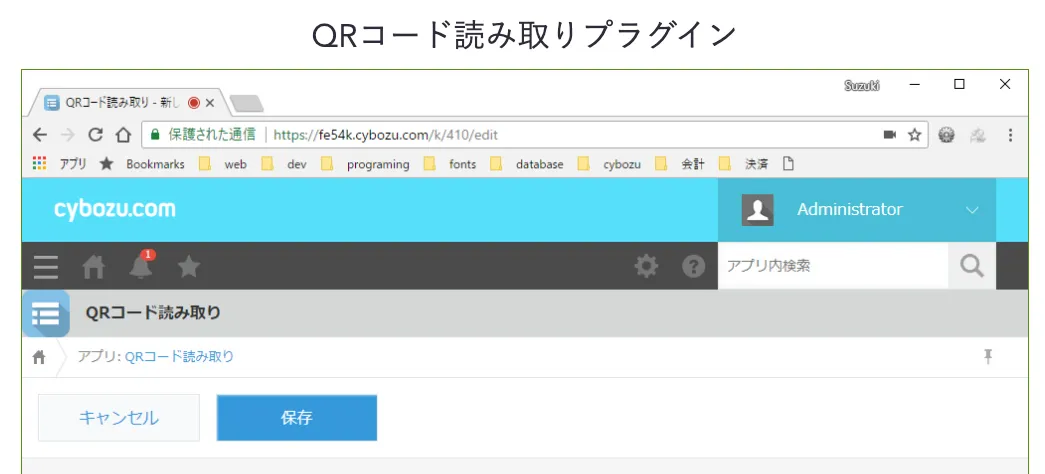Screen dimensions: 1045x474
Task: Click the breadcrumb home icon
Action: (x=40, y=357)
